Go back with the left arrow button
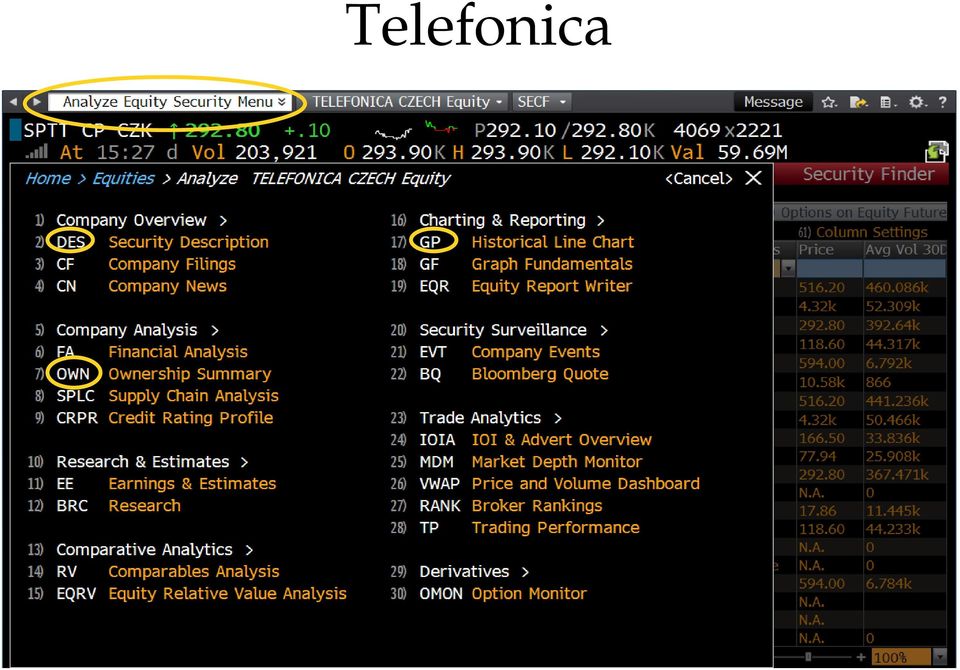The image size is (960, 670). coord(13,102)
